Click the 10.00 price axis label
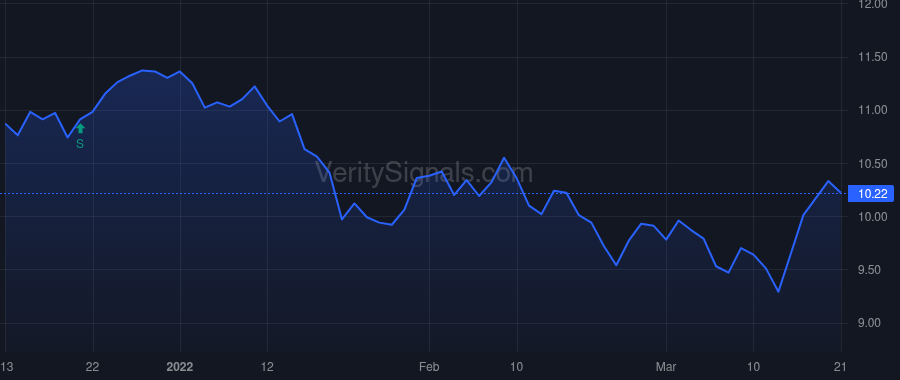Screen dimensions: 900x380 click(872, 216)
